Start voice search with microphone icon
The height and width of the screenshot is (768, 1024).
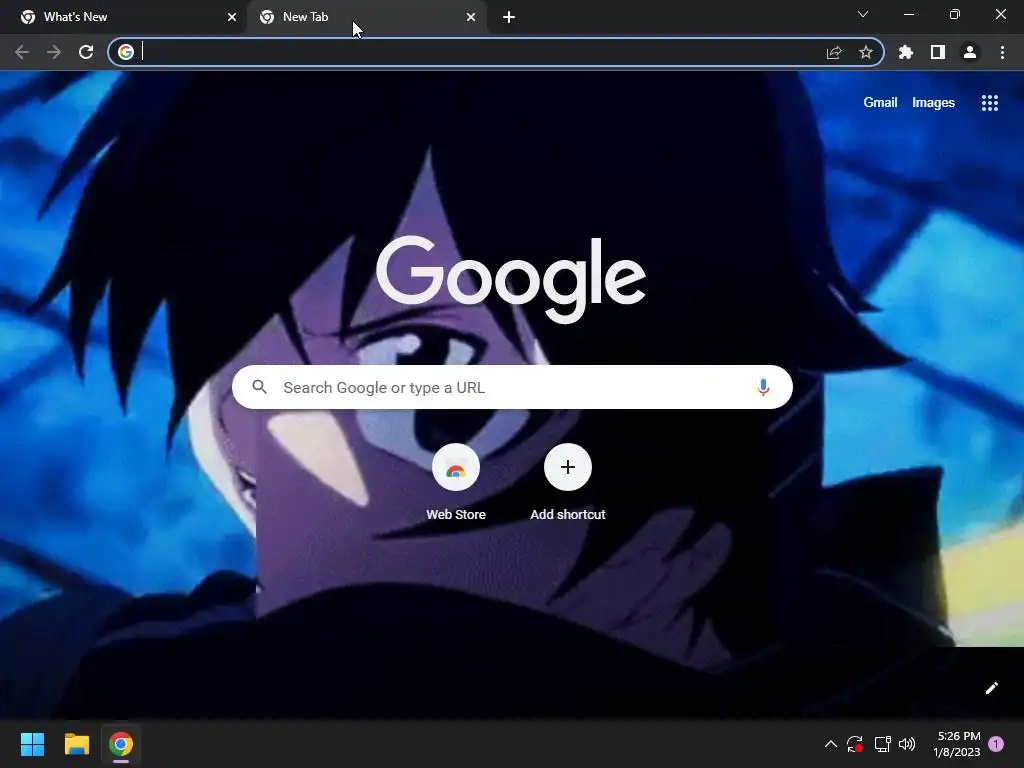[x=763, y=387]
